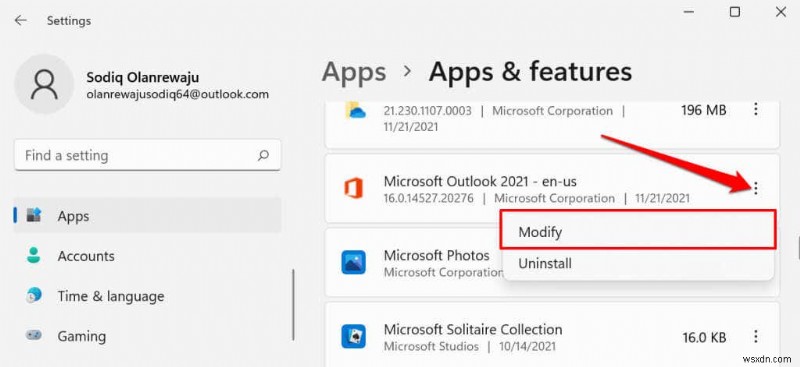Viewport: 800px width, 367px height.
Task: Click the Apps breadcrumb link
Action: coord(354,72)
